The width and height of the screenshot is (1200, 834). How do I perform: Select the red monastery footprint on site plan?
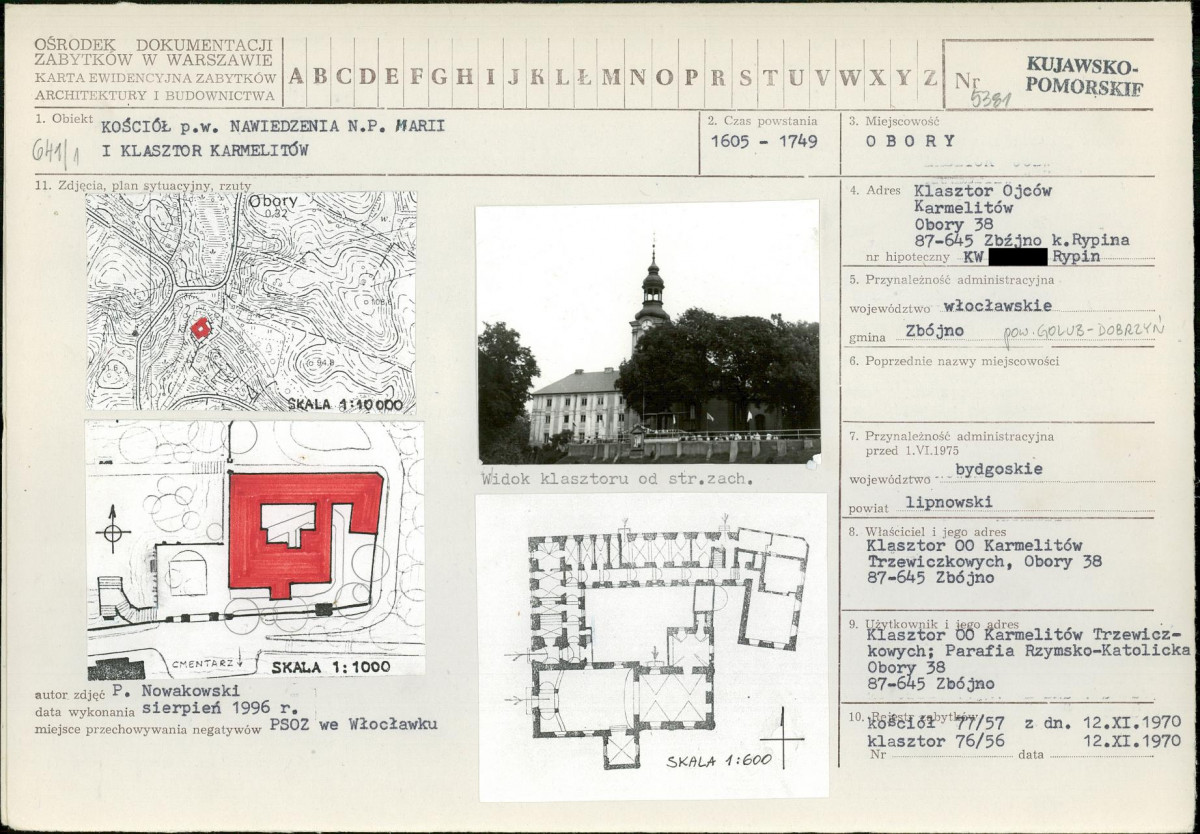304,532
